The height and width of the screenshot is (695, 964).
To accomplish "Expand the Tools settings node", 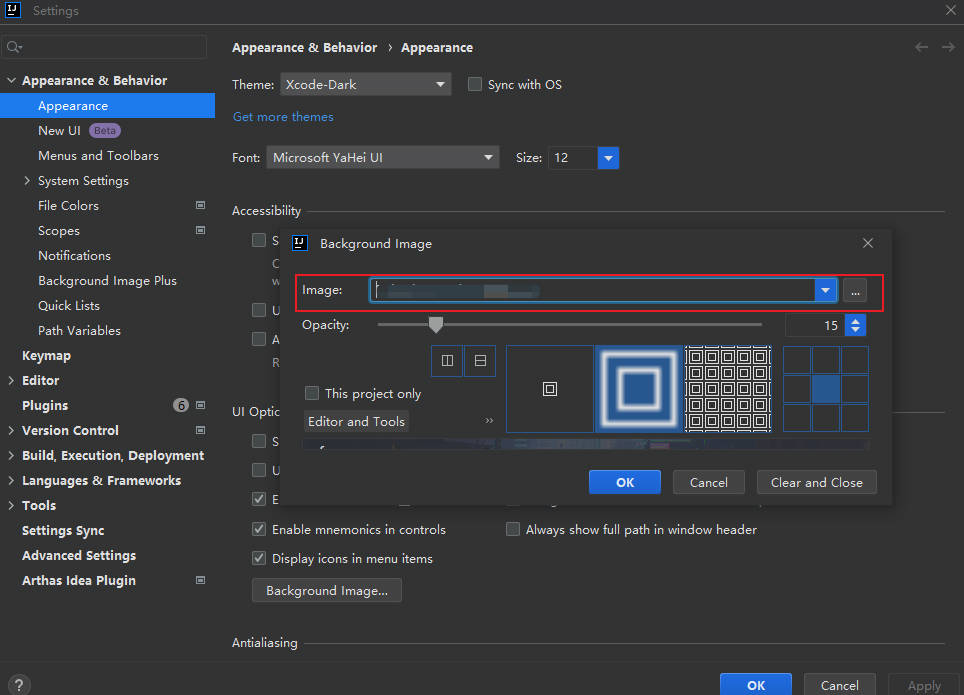I will (x=11, y=506).
